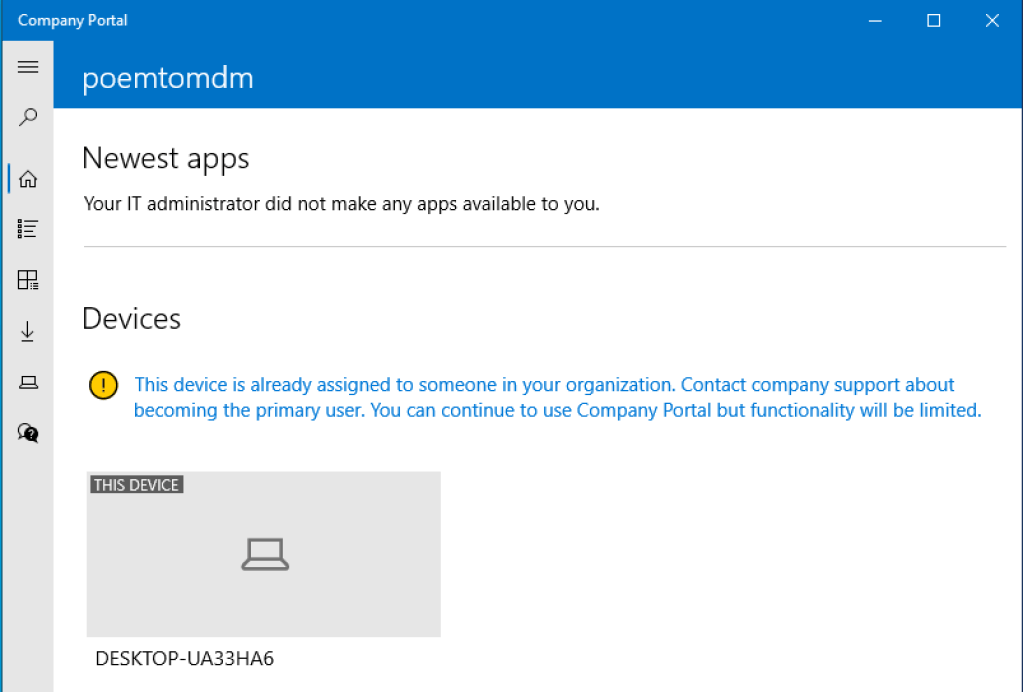Maximize the Company Portal window
This screenshot has width=1023, height=692.
tap(933, 20)
